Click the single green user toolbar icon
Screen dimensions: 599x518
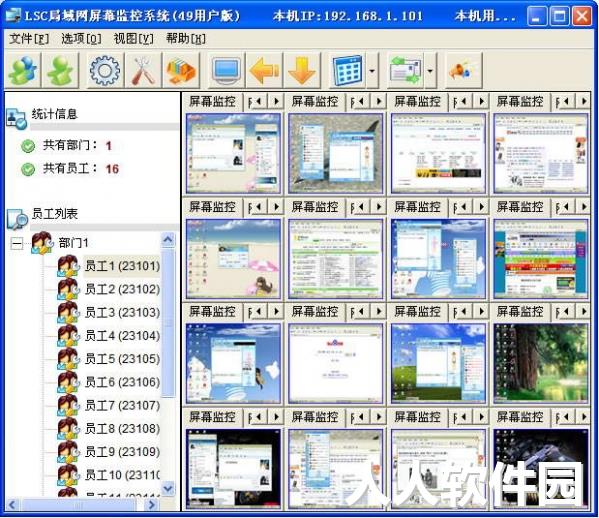point(61,70)
